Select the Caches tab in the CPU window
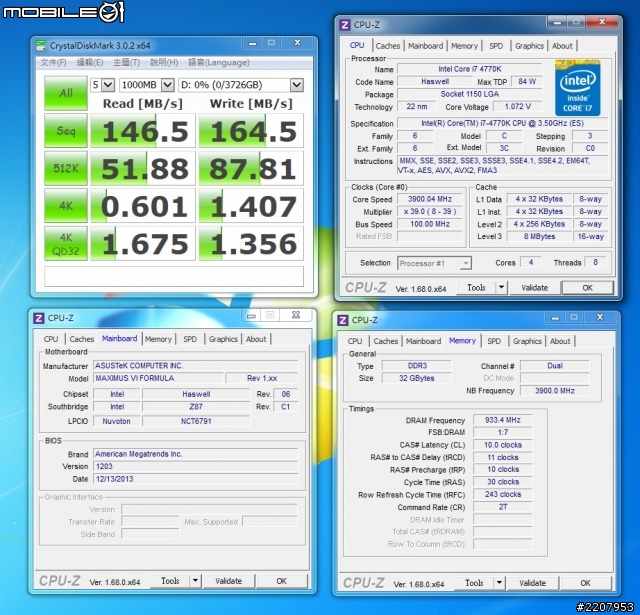Image resolution: width=640 pixels, height=615 pixels. [388, 46]
